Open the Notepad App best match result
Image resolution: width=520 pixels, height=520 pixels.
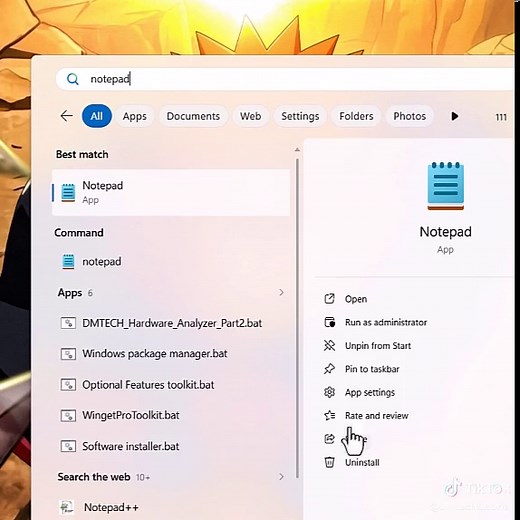(171, 192)
